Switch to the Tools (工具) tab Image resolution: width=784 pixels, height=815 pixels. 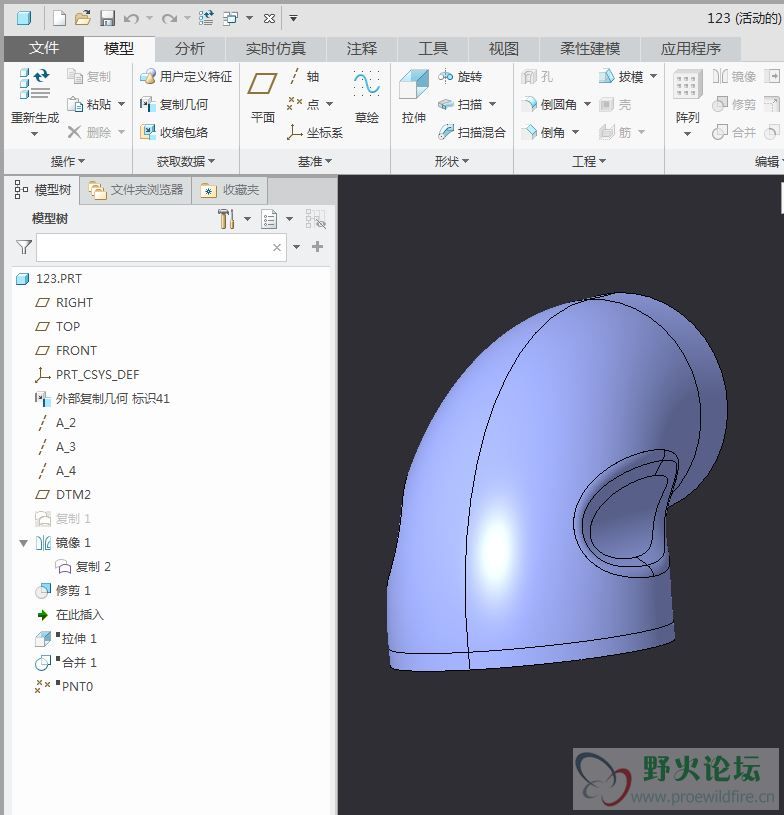click(x=433, y=48)
